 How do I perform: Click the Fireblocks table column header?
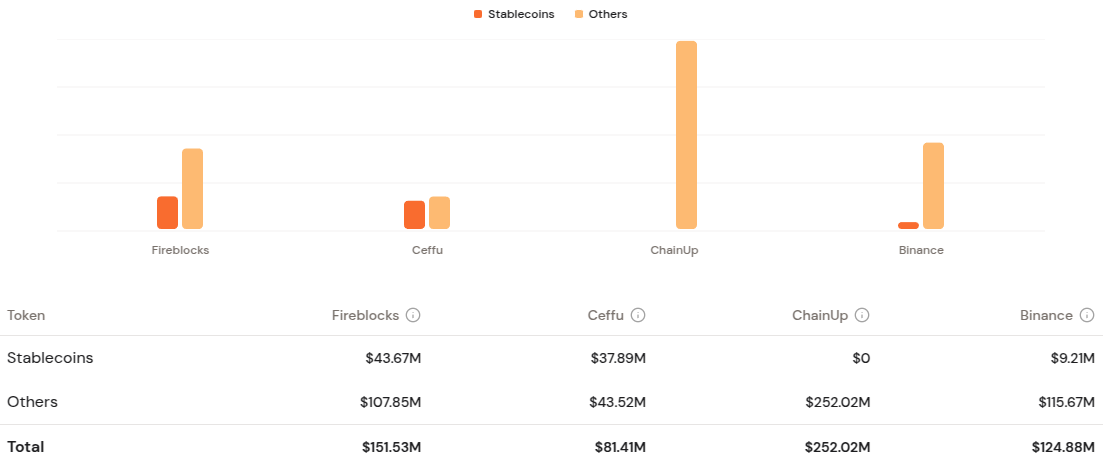[365, 315]
